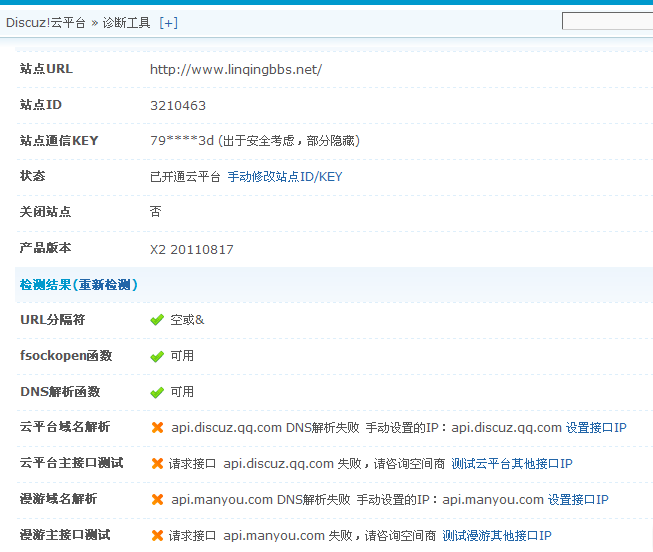
Task: Click the orange X beside 漫游域名解析
Action: coord(157,499)
